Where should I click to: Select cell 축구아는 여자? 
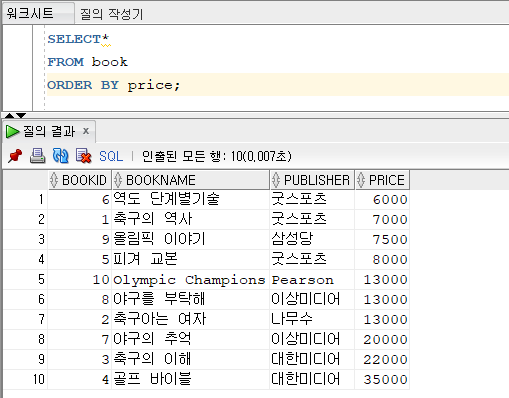point(190,319)
